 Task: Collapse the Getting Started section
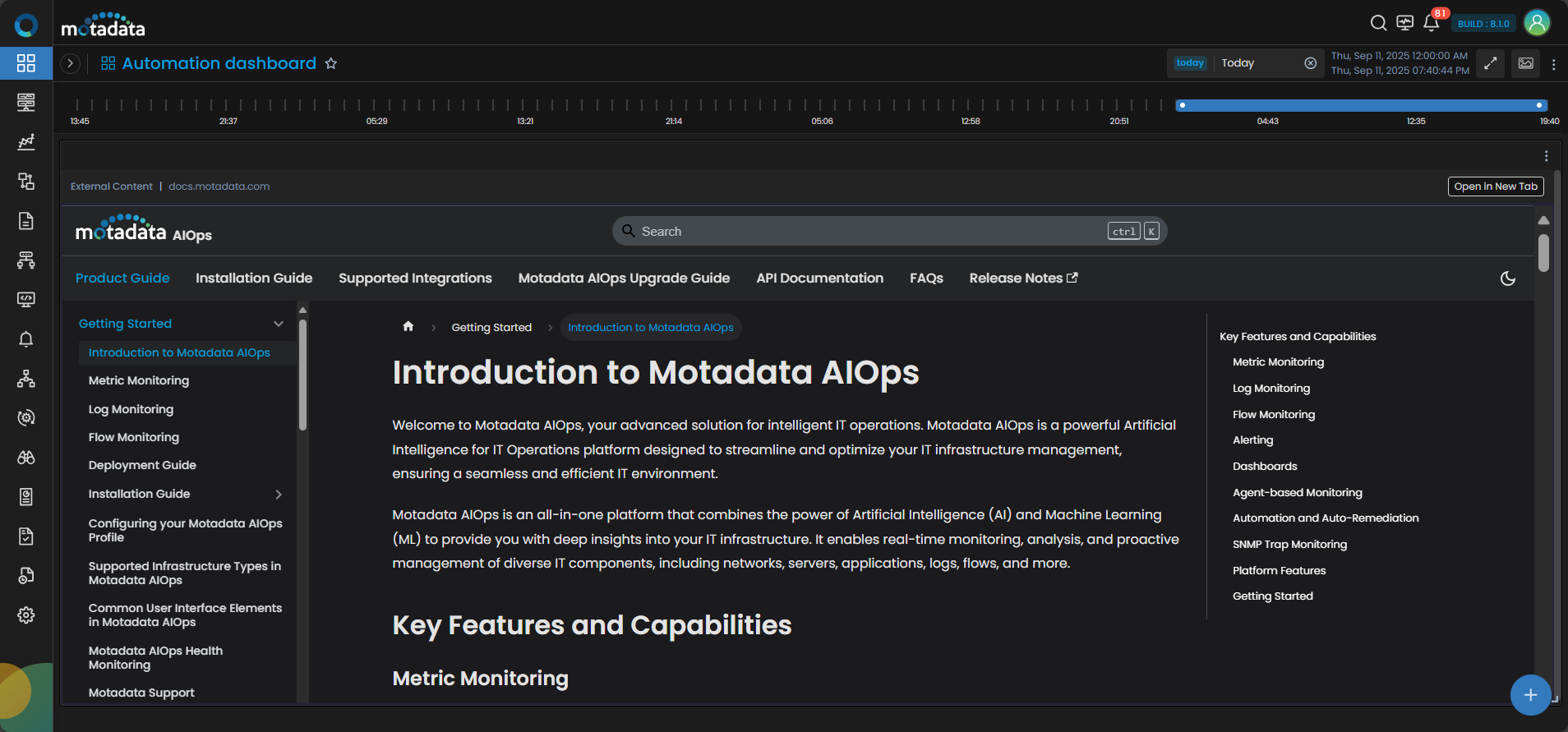tap(279, 324)
